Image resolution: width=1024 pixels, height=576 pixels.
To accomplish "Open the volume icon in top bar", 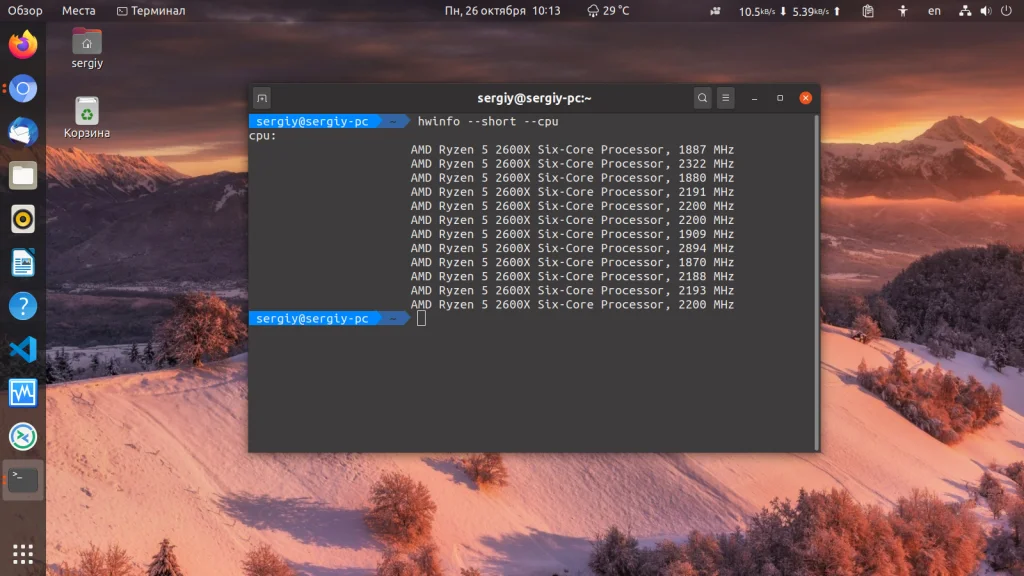I will [x=985, y=10].
